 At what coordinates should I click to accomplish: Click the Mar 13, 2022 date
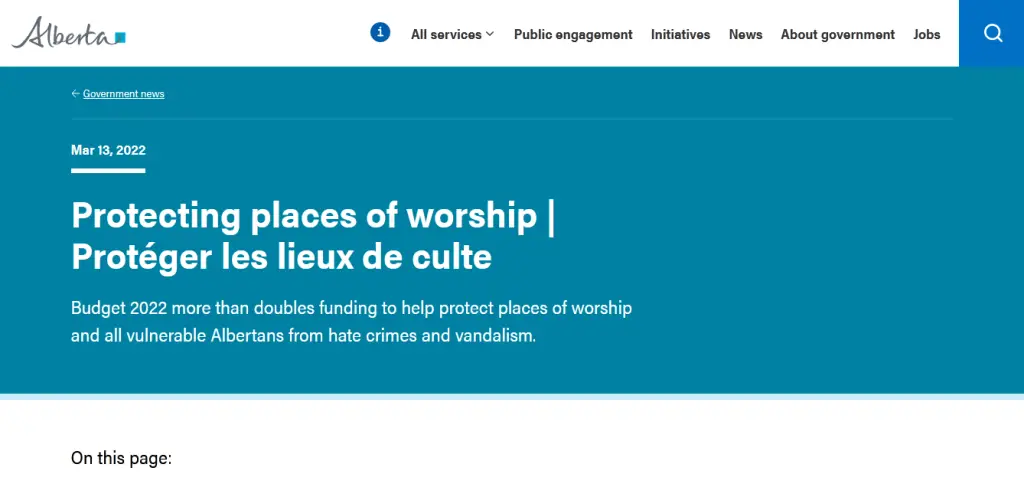(x=108, y=150)
